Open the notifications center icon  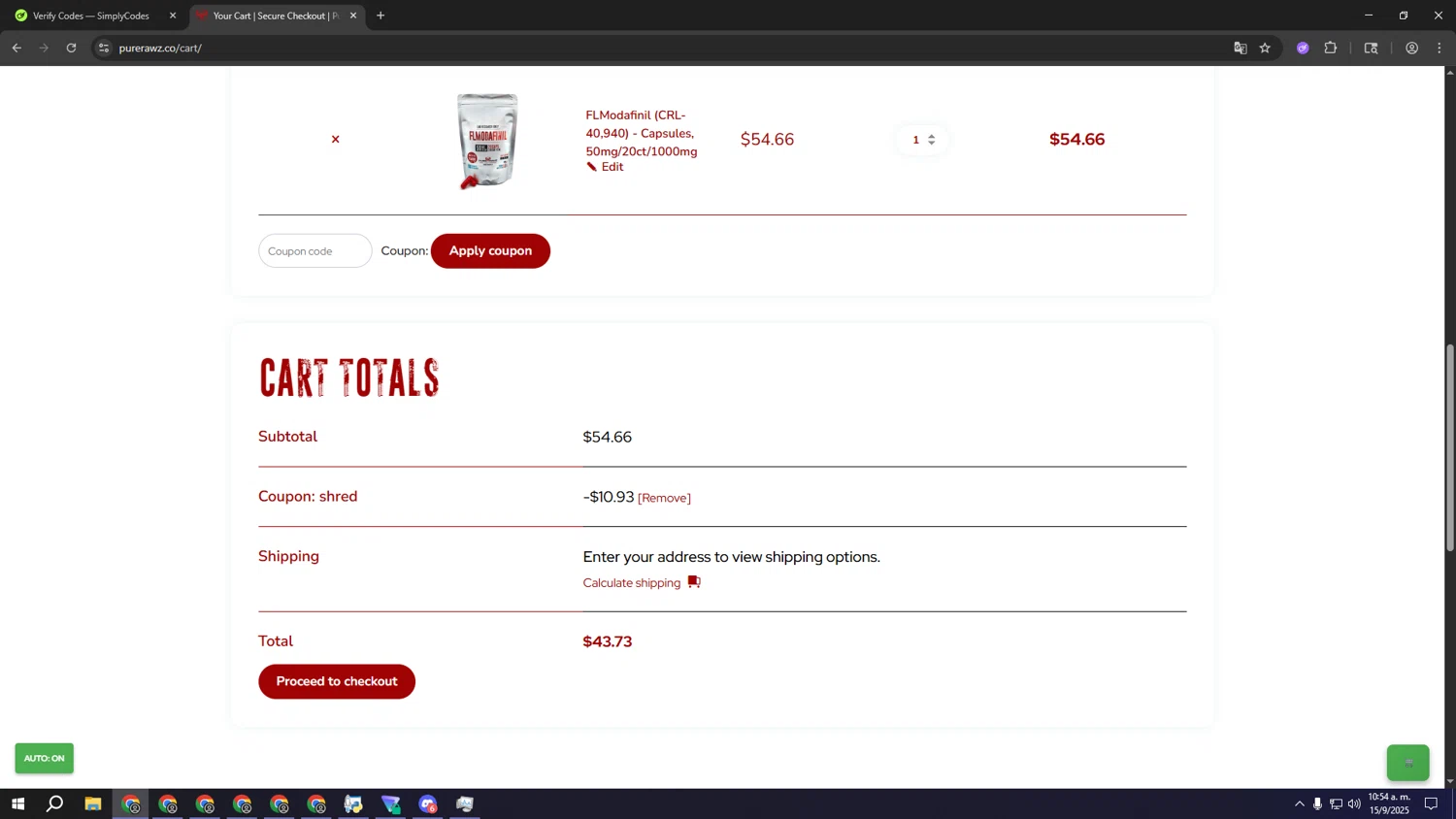coord(1431,803)
